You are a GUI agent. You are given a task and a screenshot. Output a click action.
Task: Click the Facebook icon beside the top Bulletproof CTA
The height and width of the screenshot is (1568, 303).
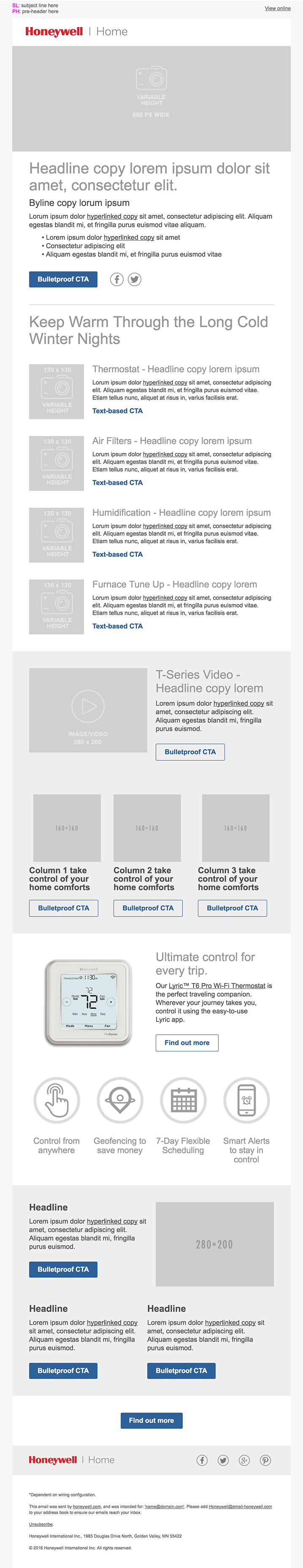[117, 279]
